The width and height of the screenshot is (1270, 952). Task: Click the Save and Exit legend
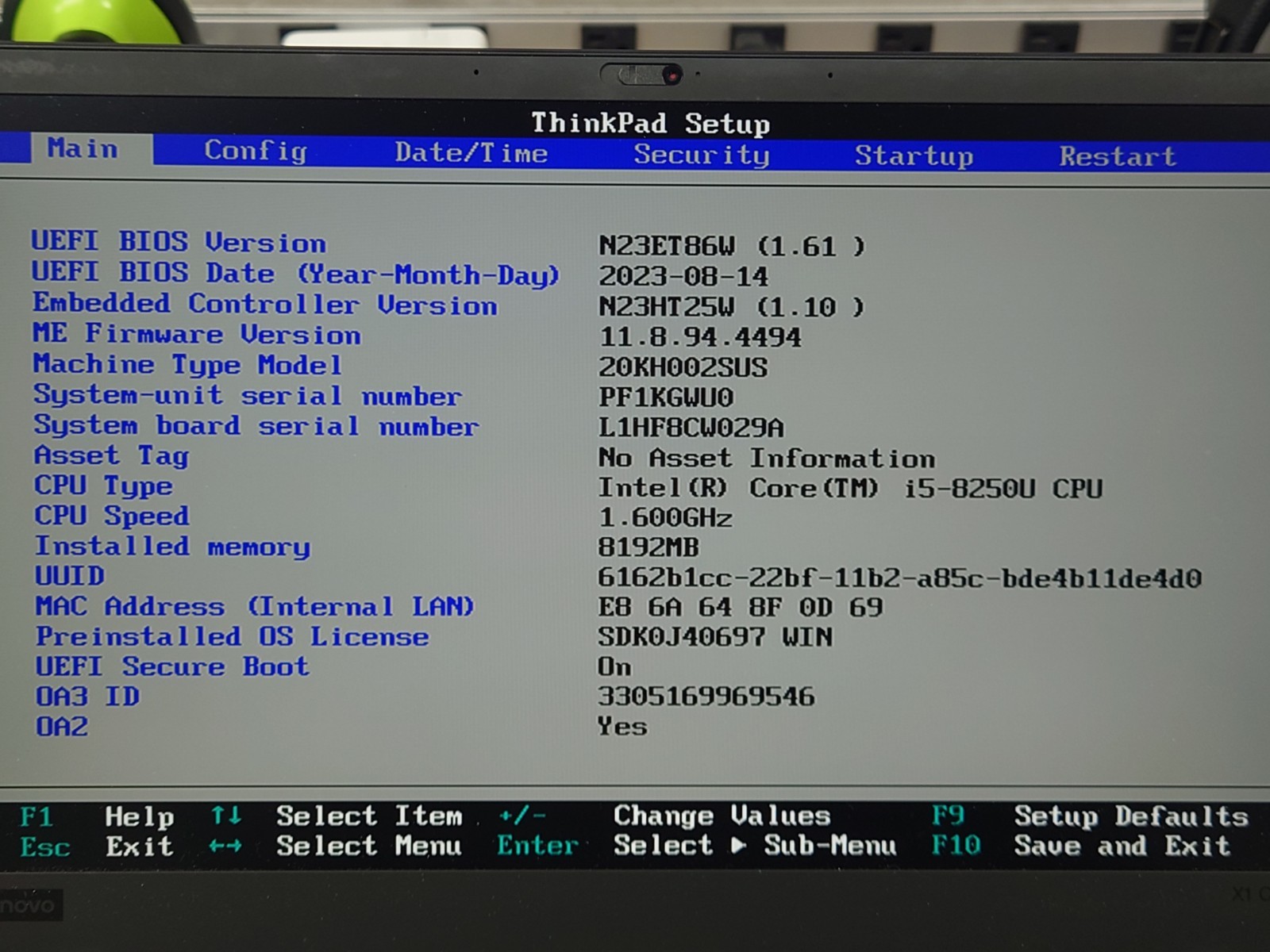pos(1122,846)
